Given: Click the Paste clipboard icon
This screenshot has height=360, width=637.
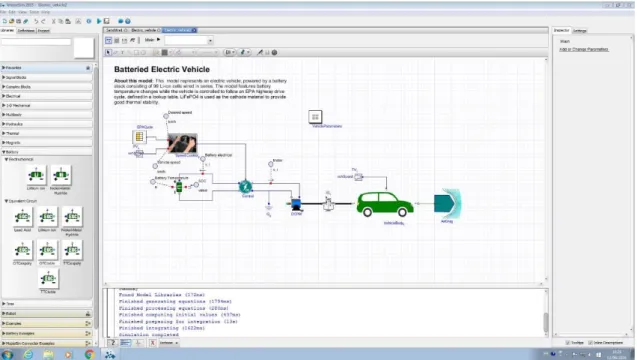Looking at the screenshot, I should coord(68,21).
